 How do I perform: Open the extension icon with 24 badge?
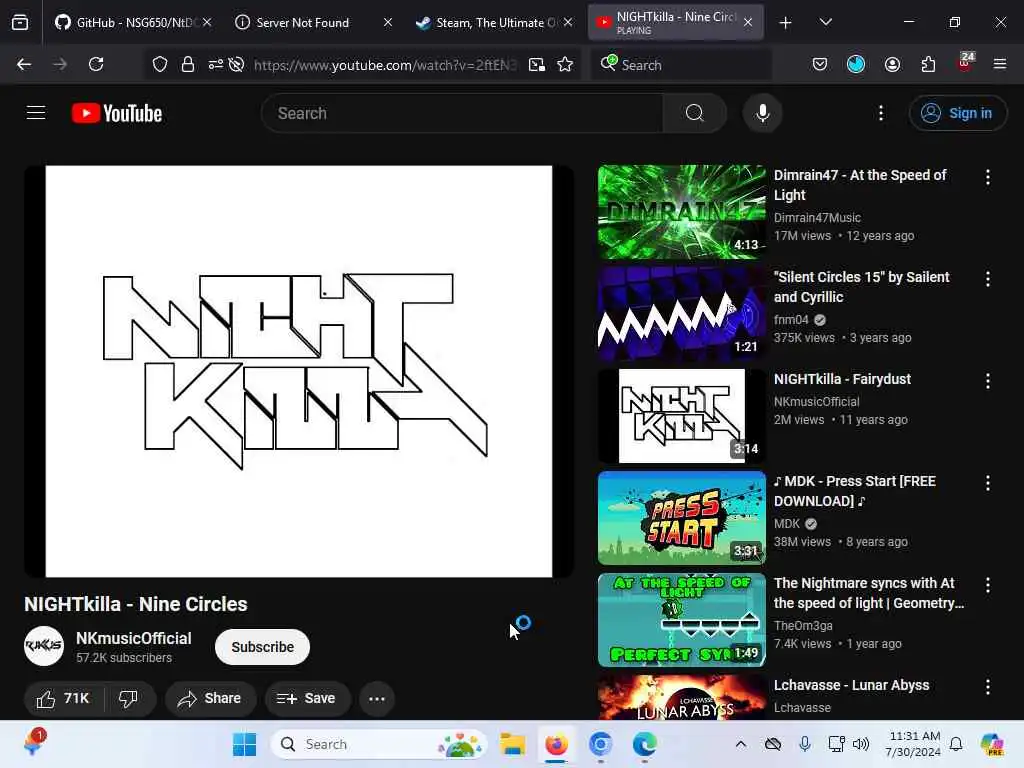[965, 63]
